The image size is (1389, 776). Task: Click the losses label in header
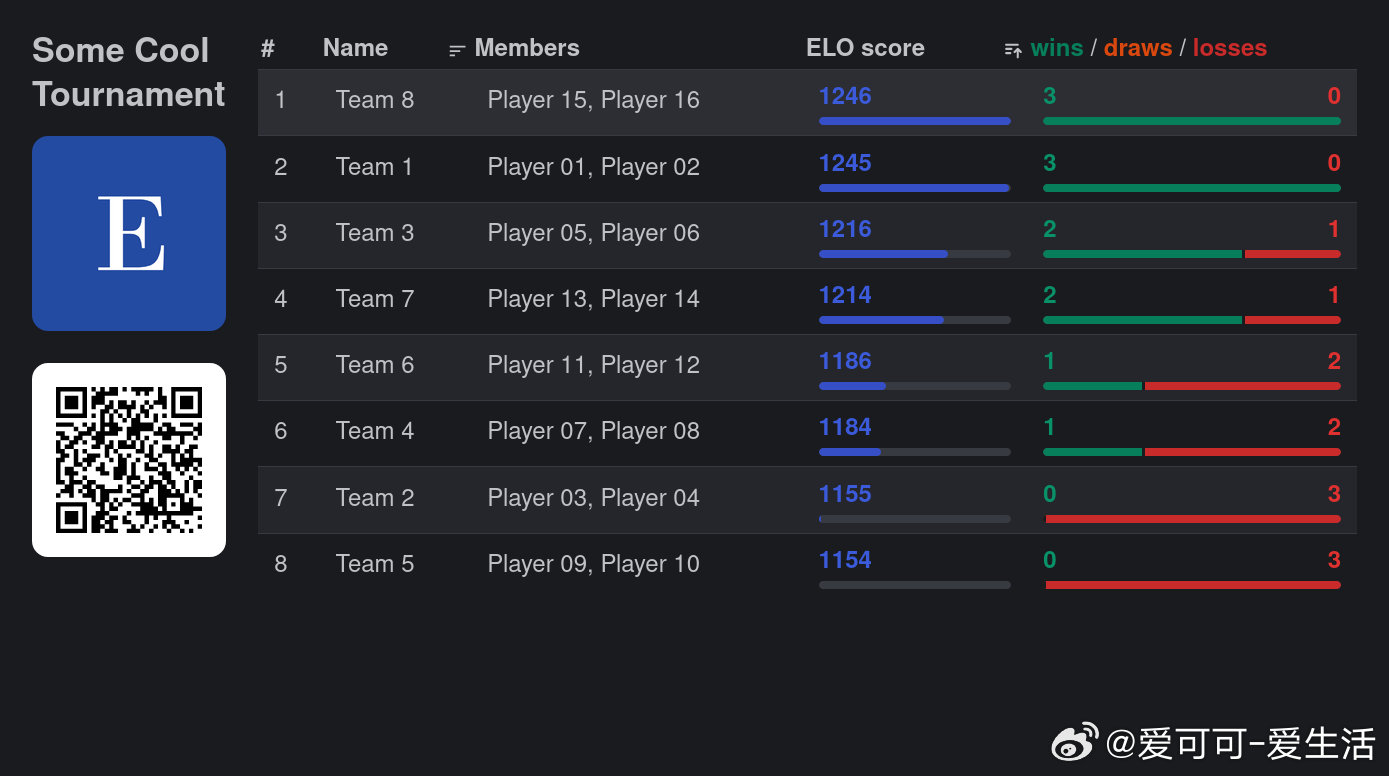(x=1230, y=48)
